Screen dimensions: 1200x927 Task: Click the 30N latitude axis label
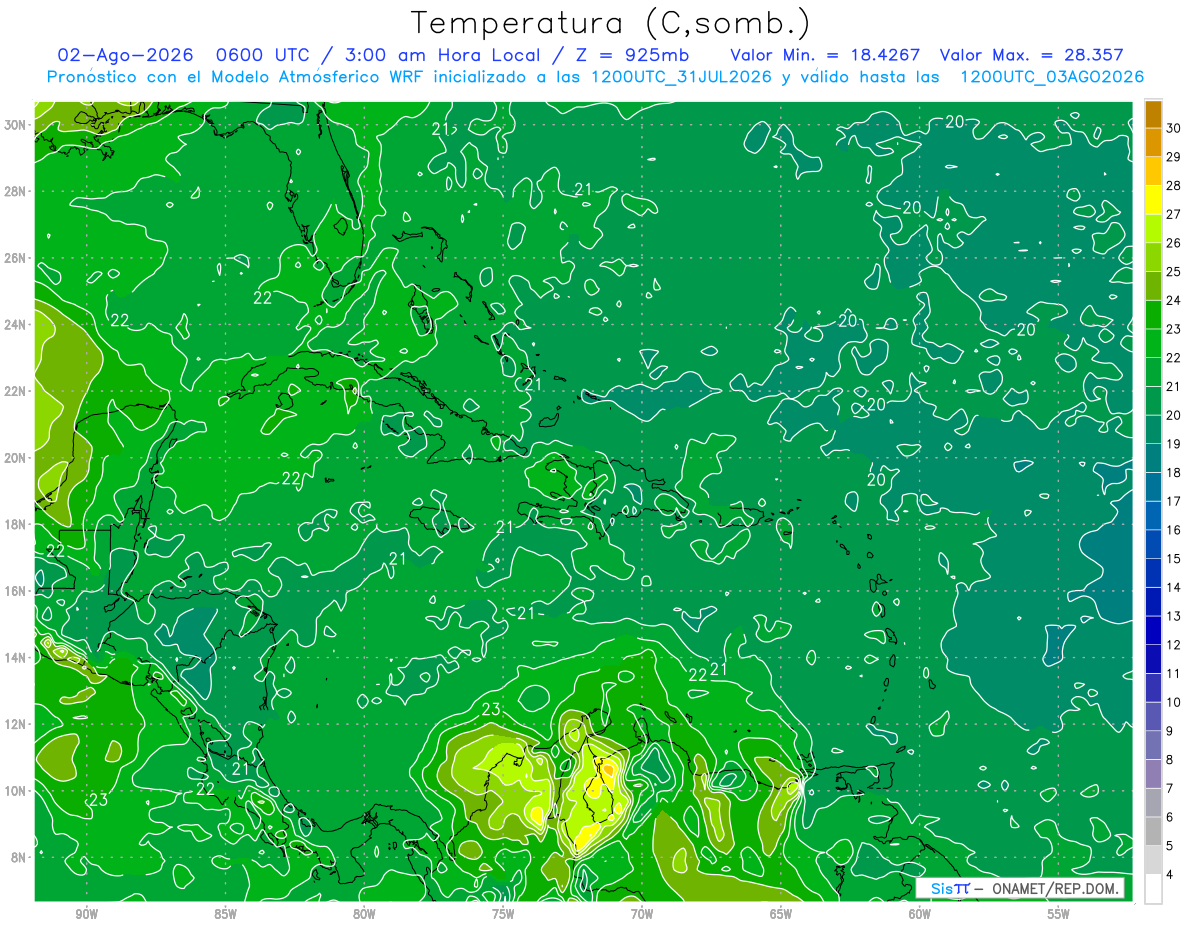(x=17, y=125)
